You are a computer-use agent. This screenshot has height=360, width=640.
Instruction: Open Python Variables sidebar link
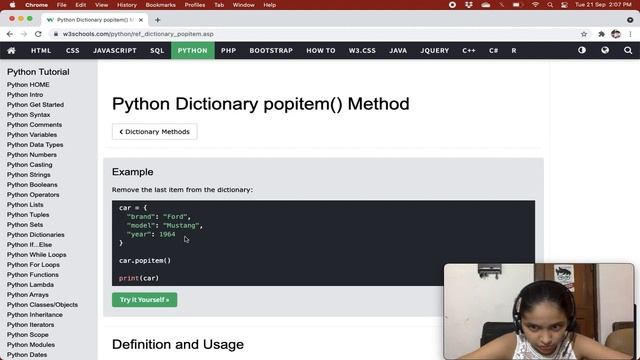[32, 135]
